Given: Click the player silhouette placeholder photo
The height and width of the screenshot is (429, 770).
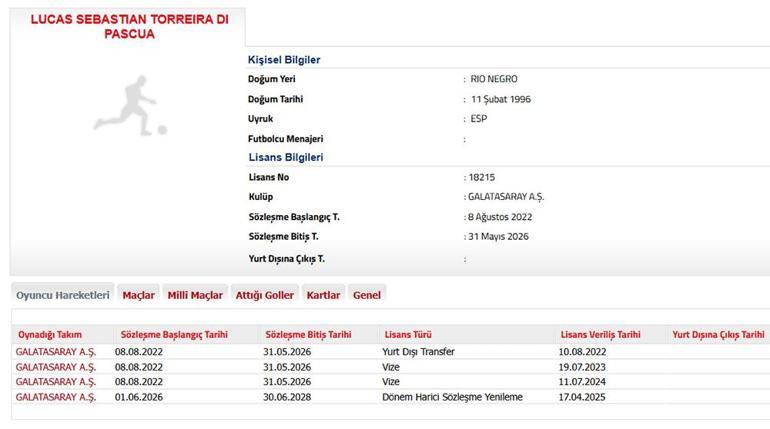Looking at the screenshot, I should pyautogui.click(x=131, y=106).
